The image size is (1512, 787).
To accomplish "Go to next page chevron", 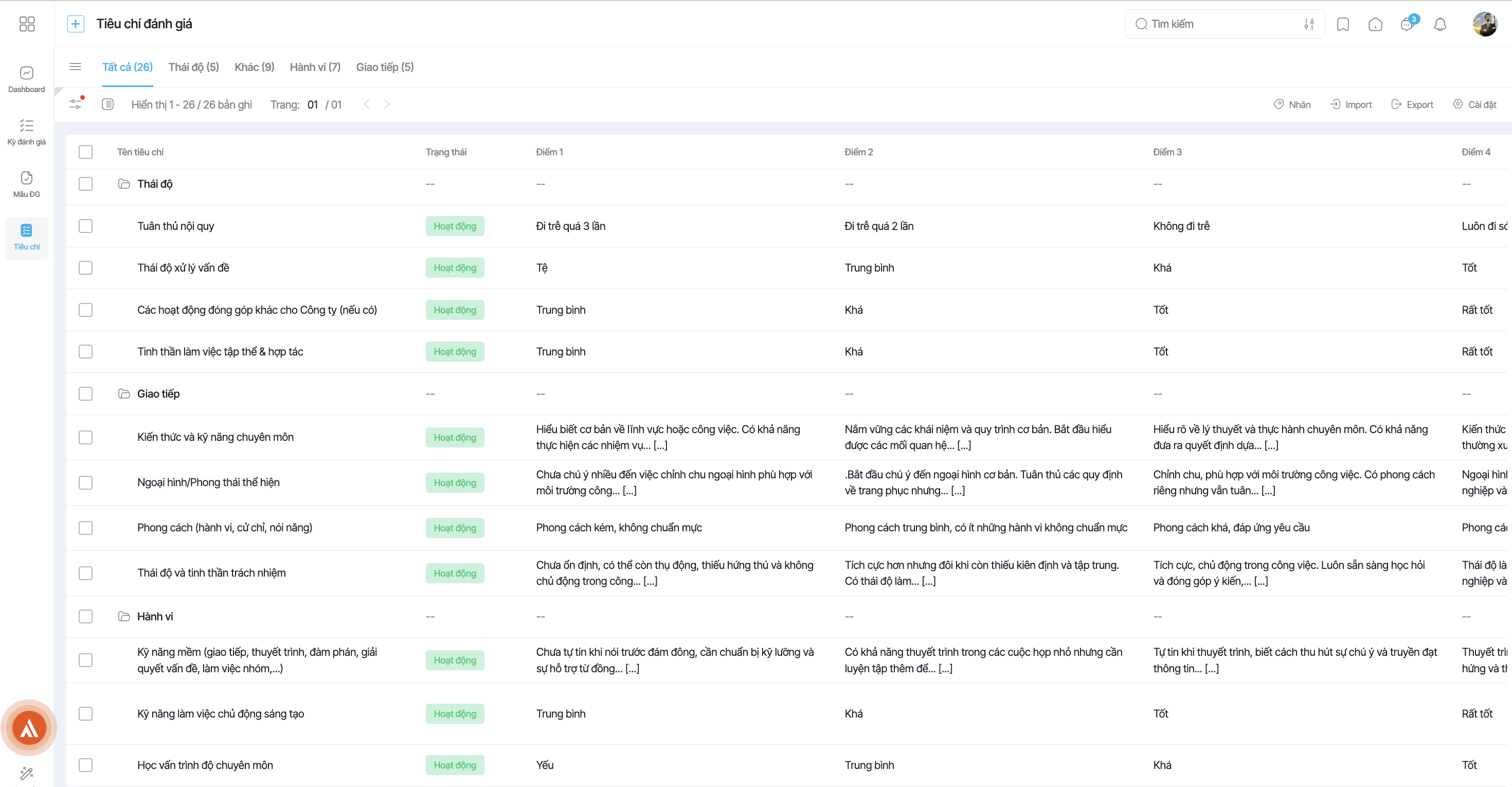I will coord(387,104).
